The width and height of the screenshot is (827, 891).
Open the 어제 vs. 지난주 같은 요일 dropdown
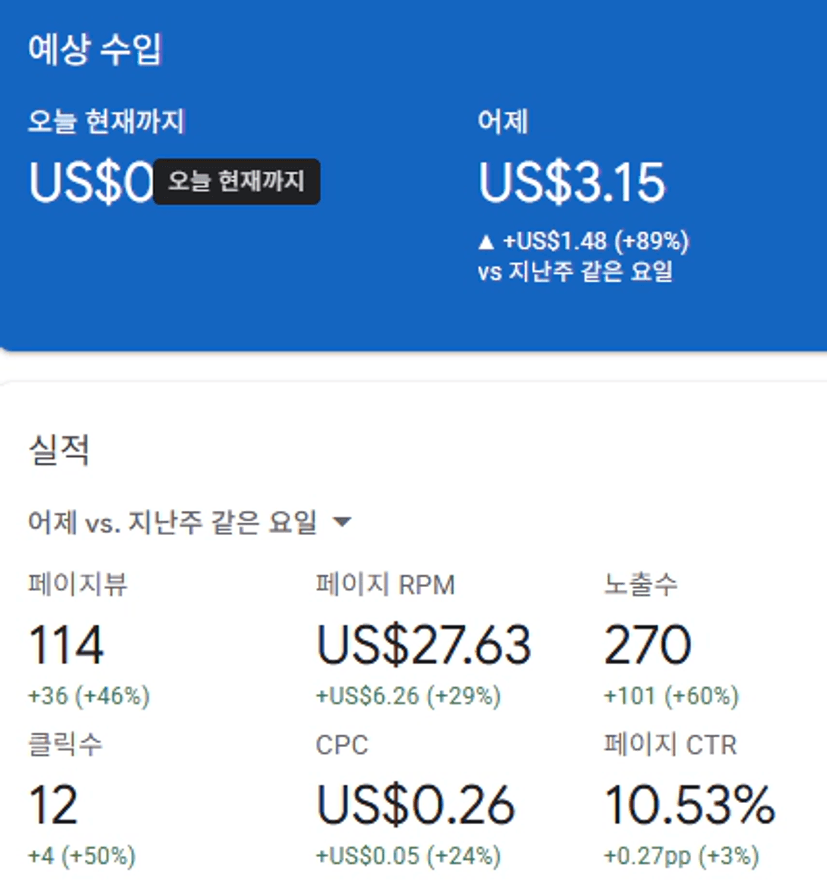[175, 521]
